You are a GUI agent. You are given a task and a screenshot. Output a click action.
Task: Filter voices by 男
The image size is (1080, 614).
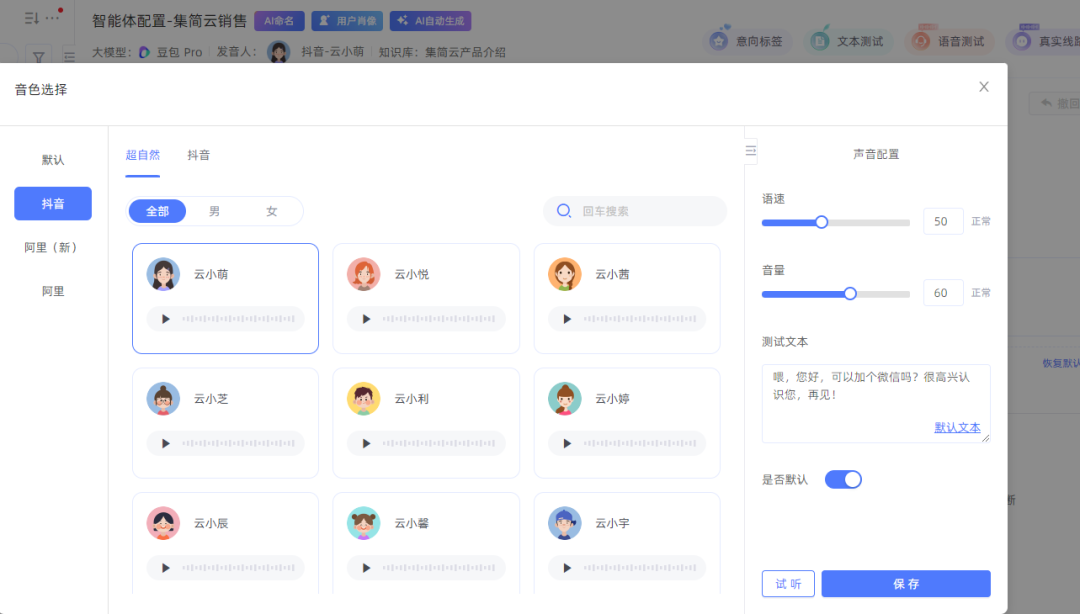coord(215,211)
